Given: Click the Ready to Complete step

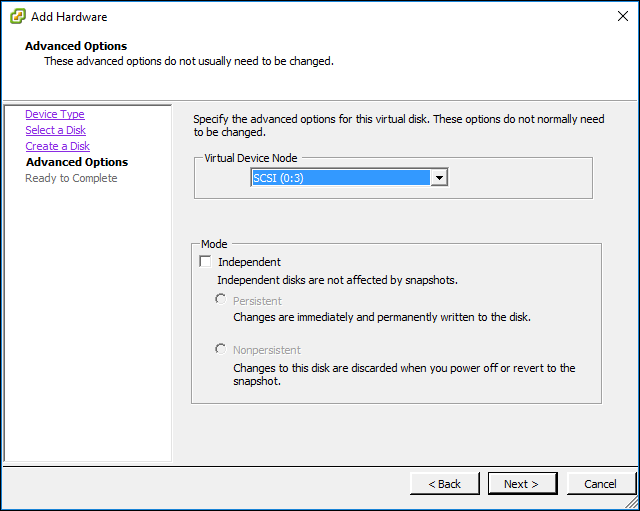Looking at the screenshot, I should pyautogui.click(x=71, y=178).
